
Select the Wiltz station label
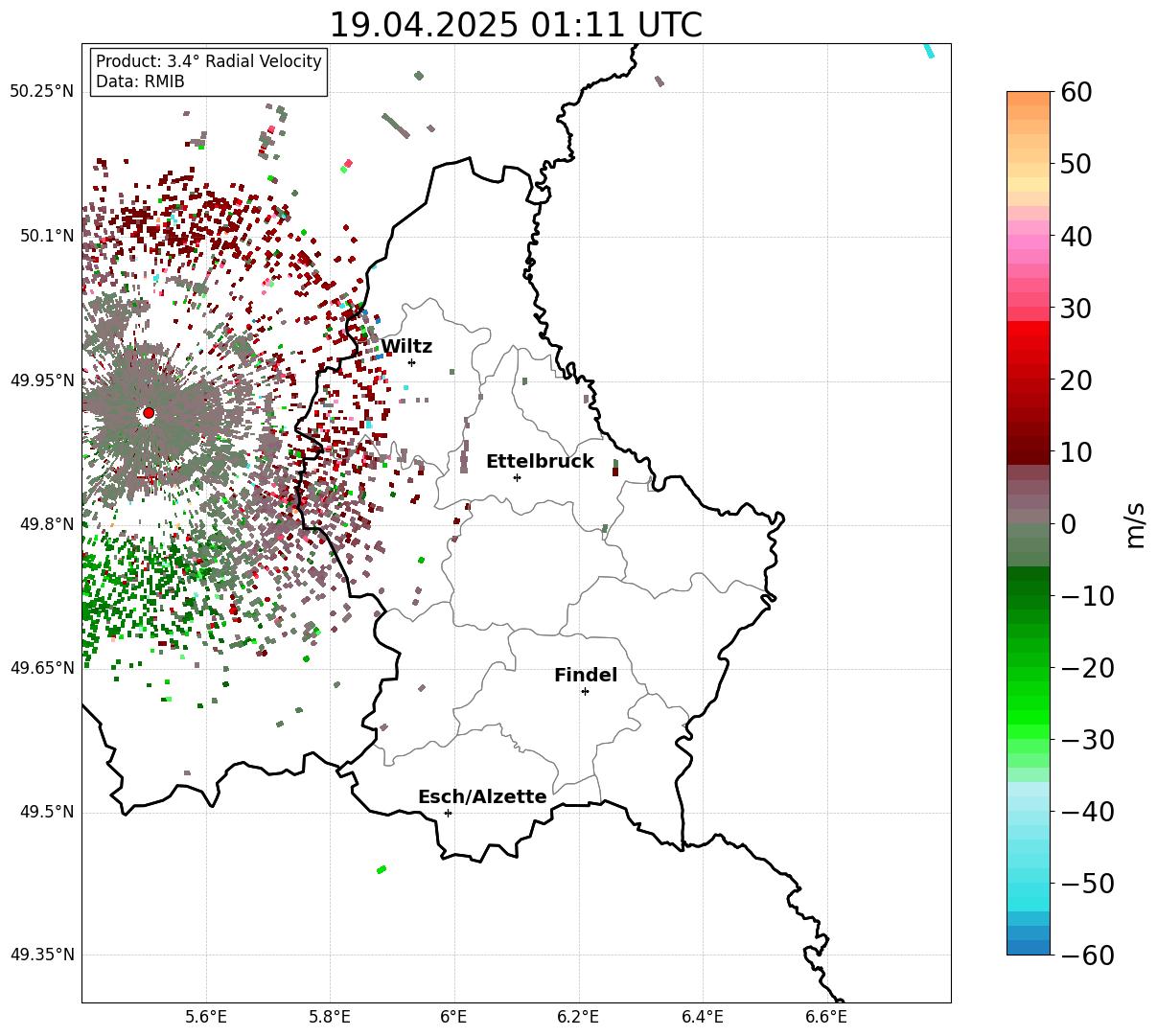(406, 347)
